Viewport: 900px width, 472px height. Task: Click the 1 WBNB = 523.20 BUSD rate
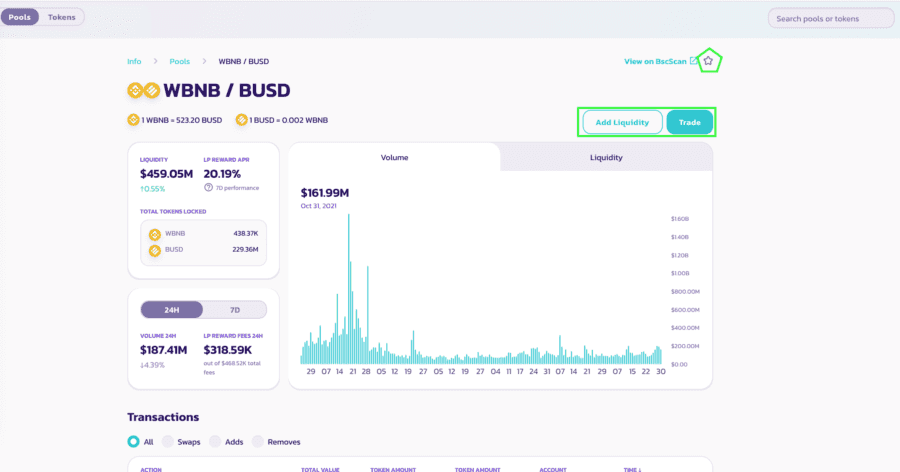pos(181,120)
